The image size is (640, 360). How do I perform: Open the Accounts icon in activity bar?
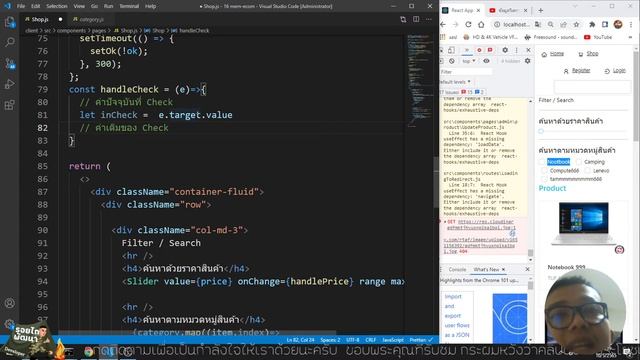(9, 303)
